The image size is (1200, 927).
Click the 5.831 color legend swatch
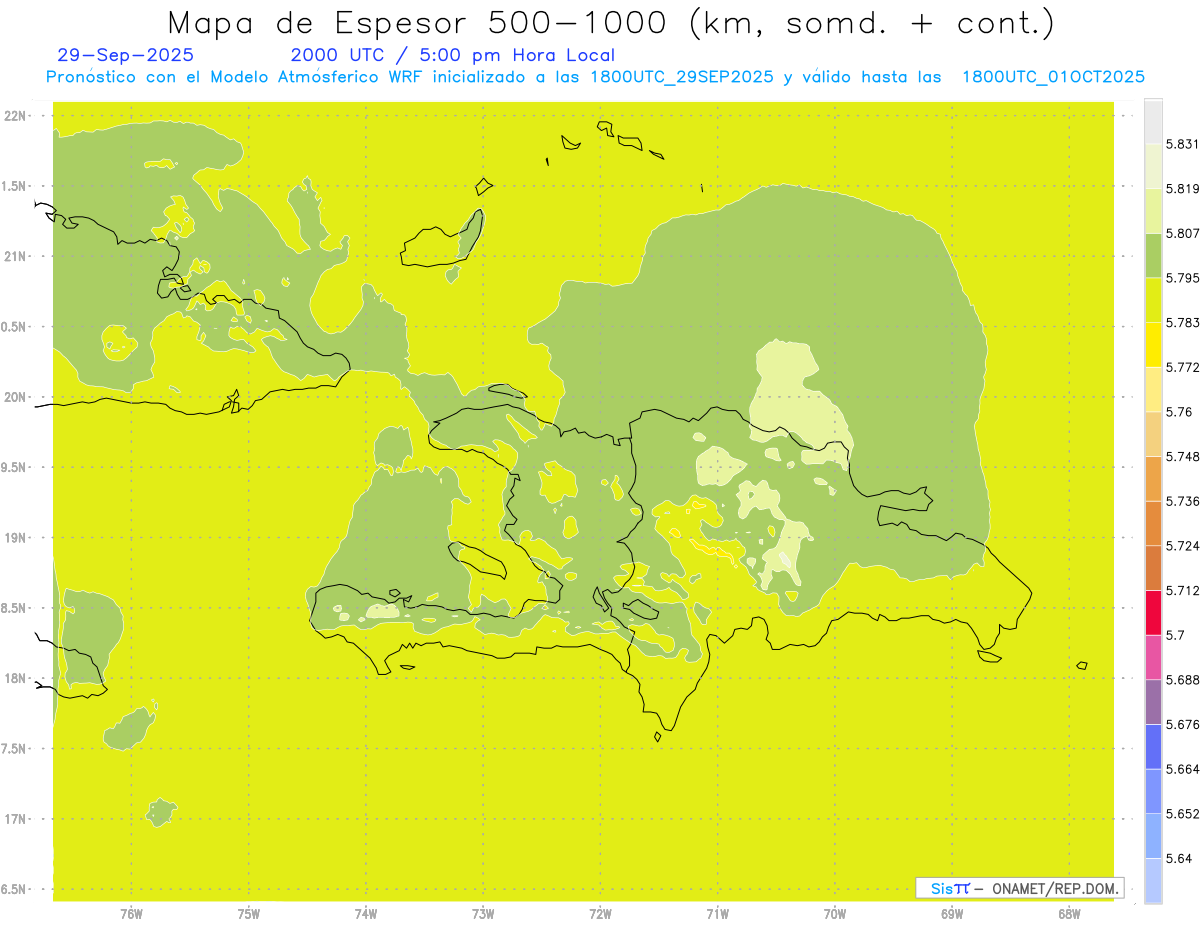point(1153,121)
